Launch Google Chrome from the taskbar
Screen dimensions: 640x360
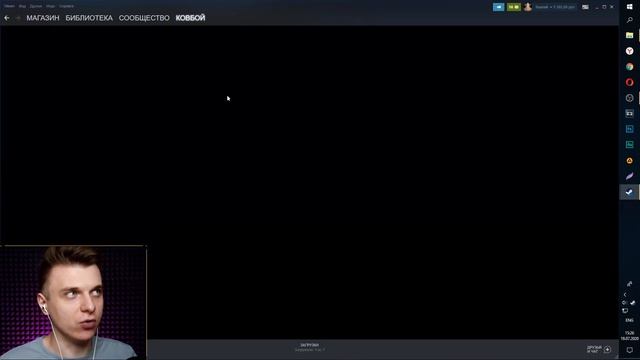(x=629, y=67)
